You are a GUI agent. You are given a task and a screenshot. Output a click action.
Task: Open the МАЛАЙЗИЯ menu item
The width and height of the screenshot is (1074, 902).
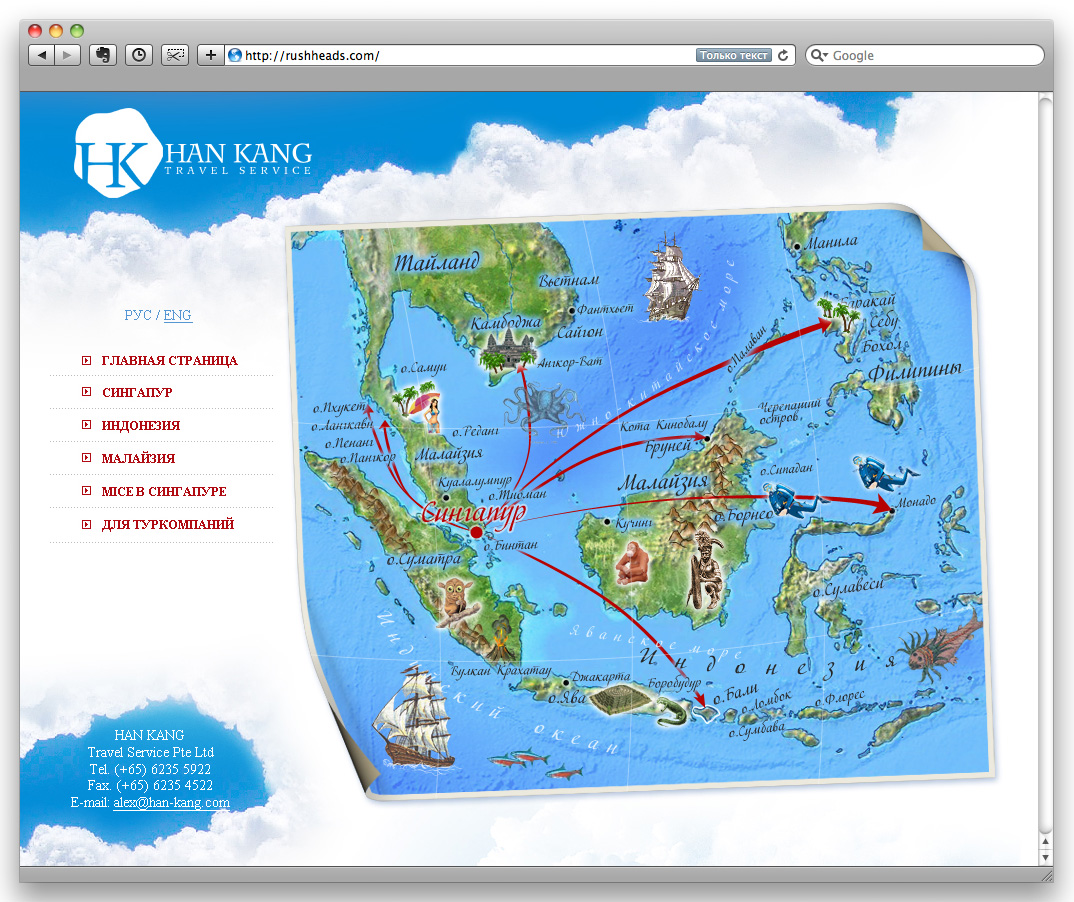tap(138, 458)
